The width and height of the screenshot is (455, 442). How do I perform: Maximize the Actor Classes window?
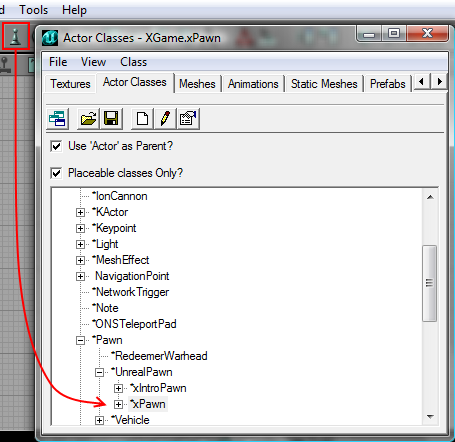coord(394,33)
